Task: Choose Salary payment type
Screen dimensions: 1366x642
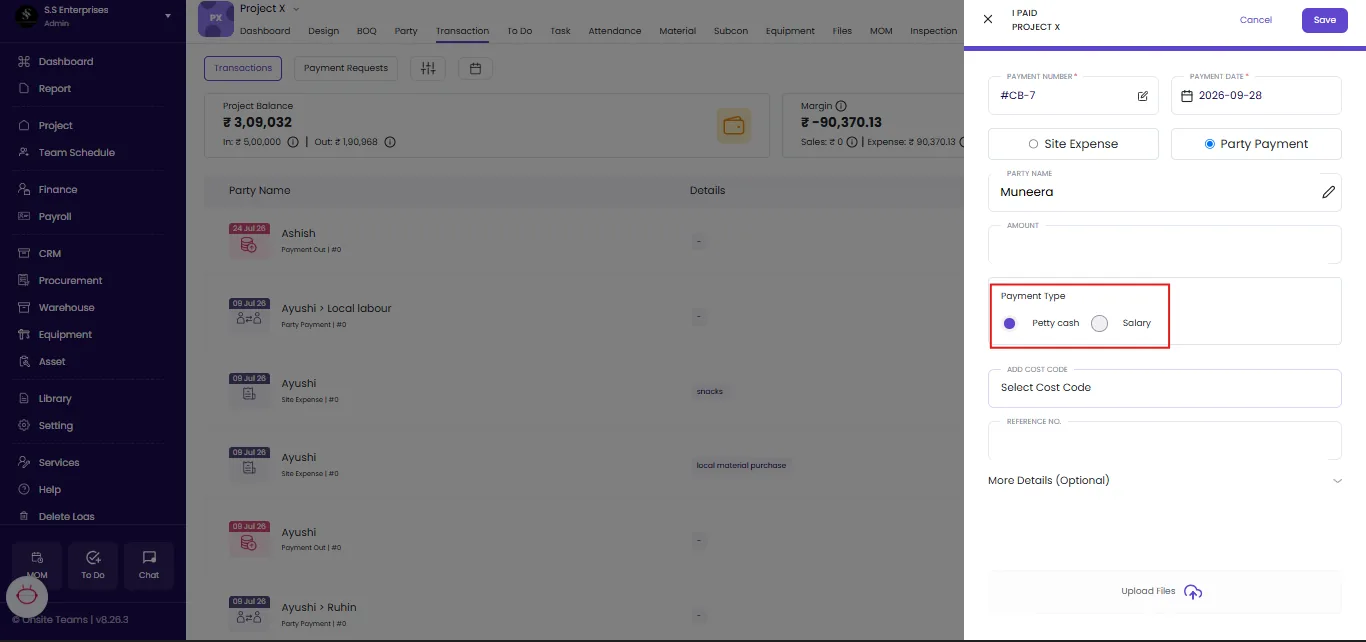Action: coord(1100,323)
